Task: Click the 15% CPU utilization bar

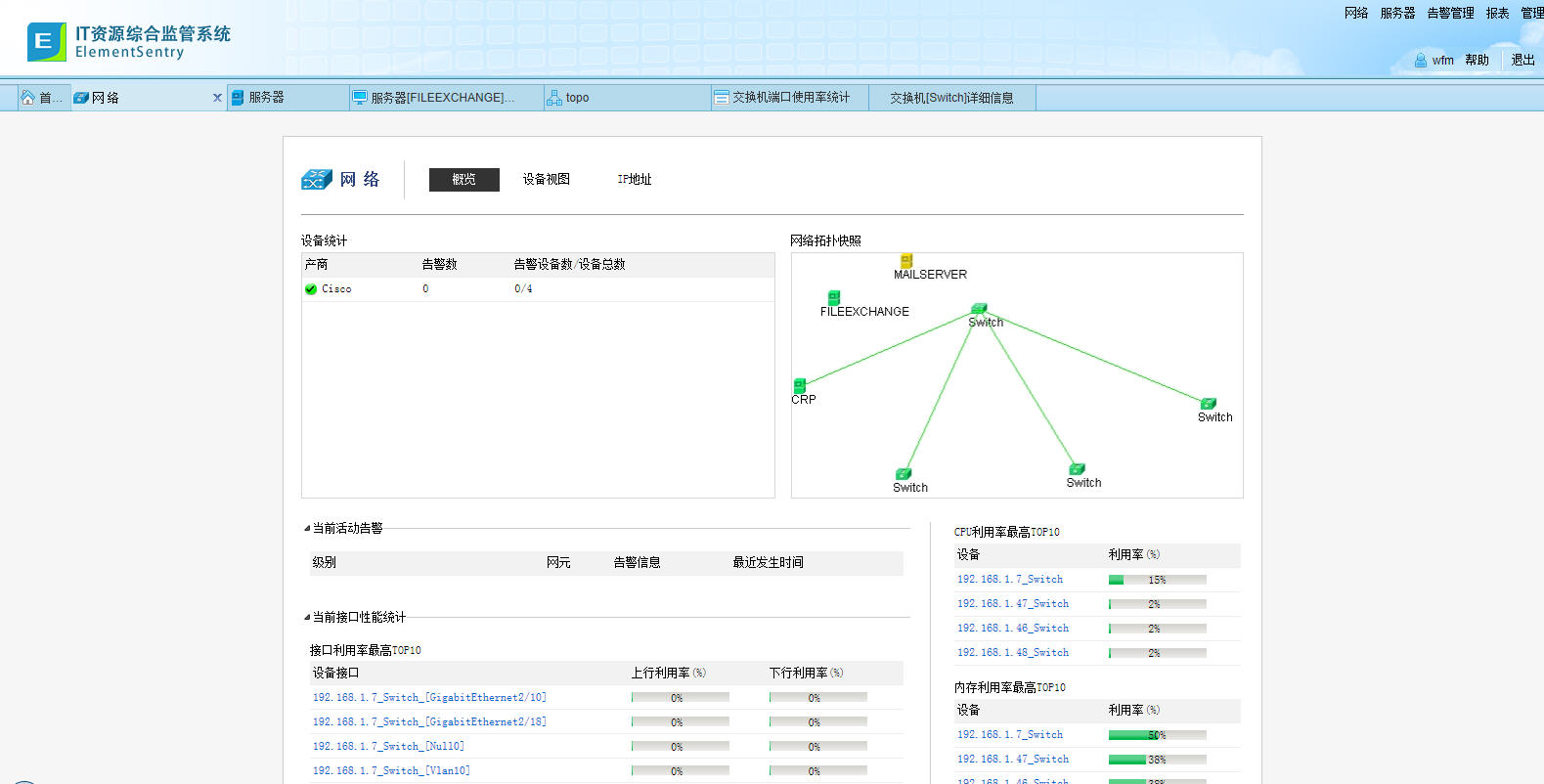Action: click(1157, 580)
